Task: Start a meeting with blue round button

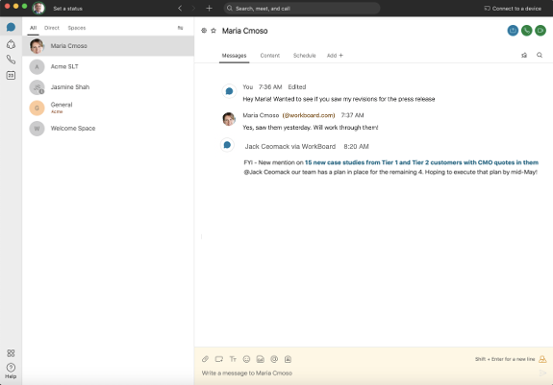Action: (513, 31)
